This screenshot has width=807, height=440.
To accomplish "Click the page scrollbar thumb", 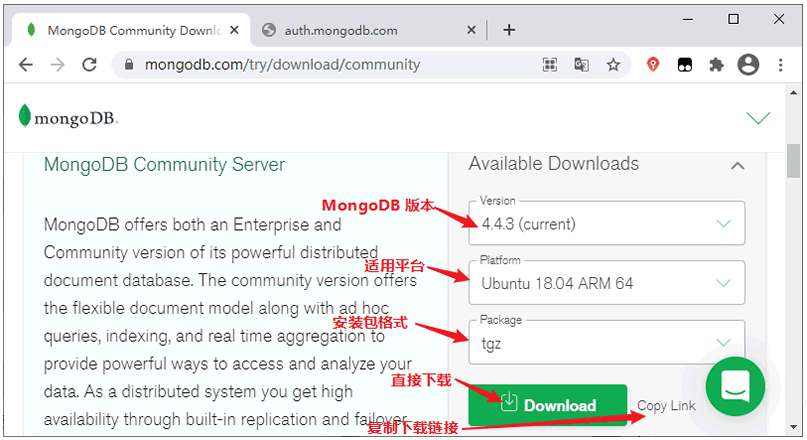I will tap(794, 161).
